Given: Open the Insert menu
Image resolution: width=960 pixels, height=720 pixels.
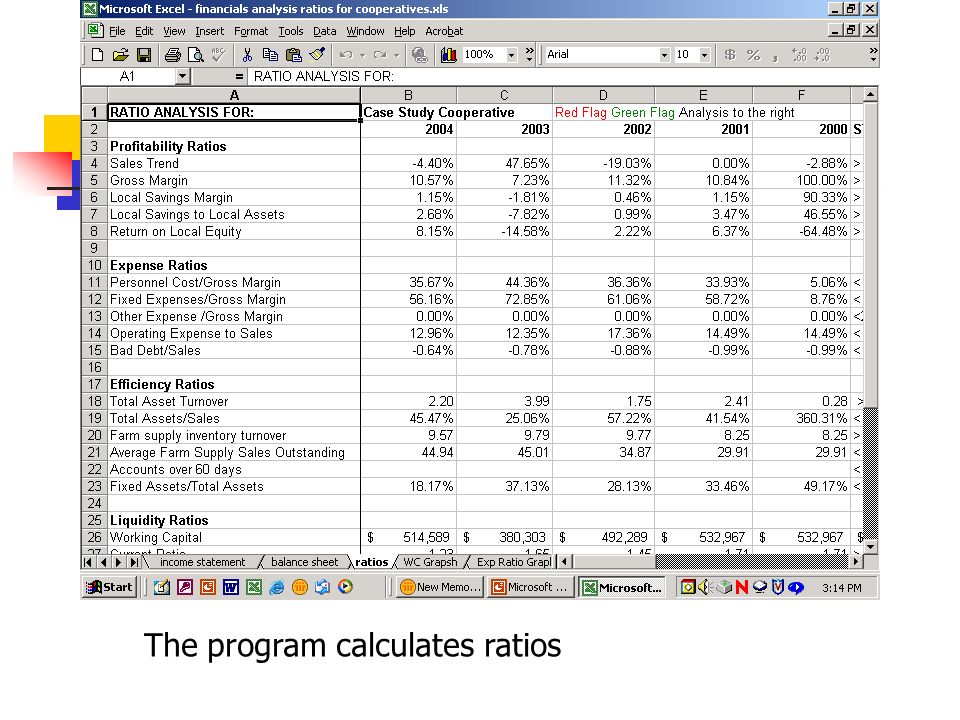Looking at the screenshot, I should [x=209, y=31].
